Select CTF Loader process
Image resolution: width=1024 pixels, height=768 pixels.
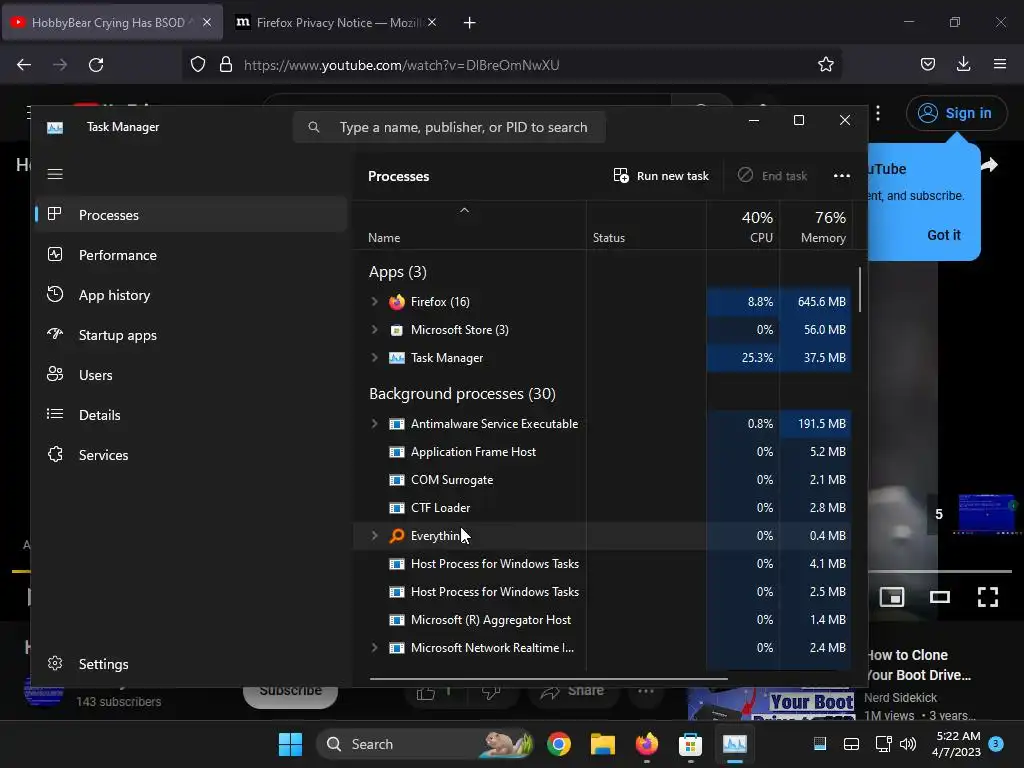602,507
